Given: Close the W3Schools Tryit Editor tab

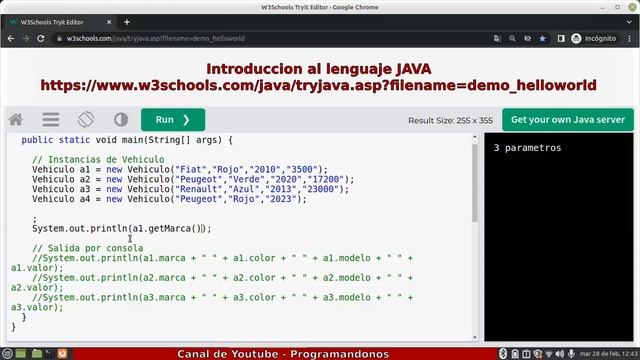Looking at the screenshot, I should coord(109,22).
